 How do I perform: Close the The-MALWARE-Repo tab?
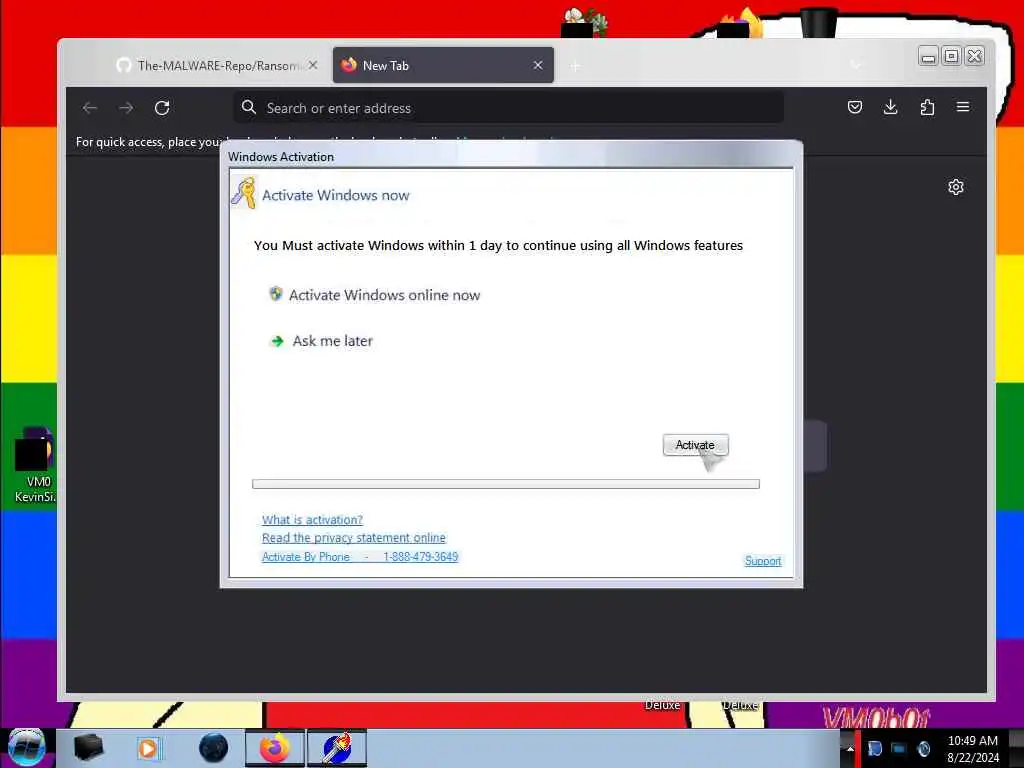[x=313, y=65]
